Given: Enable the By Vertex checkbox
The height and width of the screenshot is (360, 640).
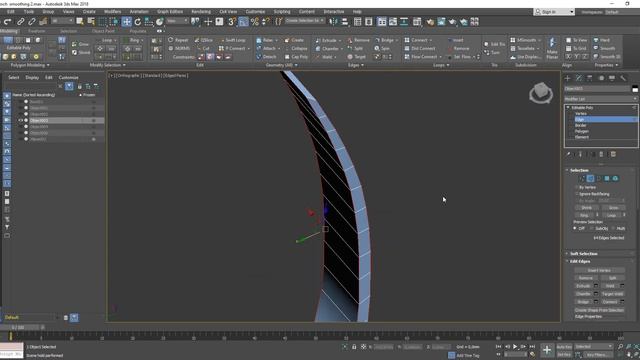Looking at the screenshot, I should coord(577,187).
